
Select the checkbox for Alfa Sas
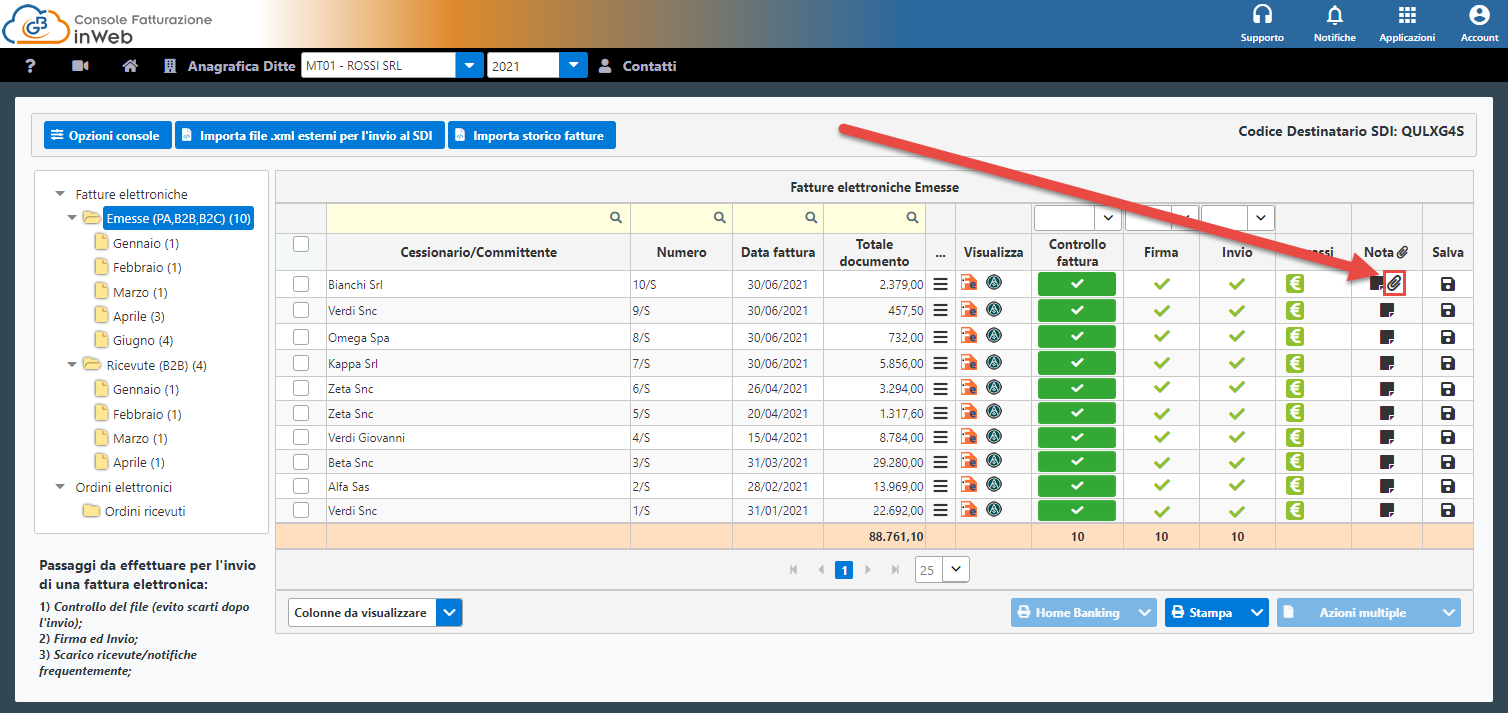point(301,486)
